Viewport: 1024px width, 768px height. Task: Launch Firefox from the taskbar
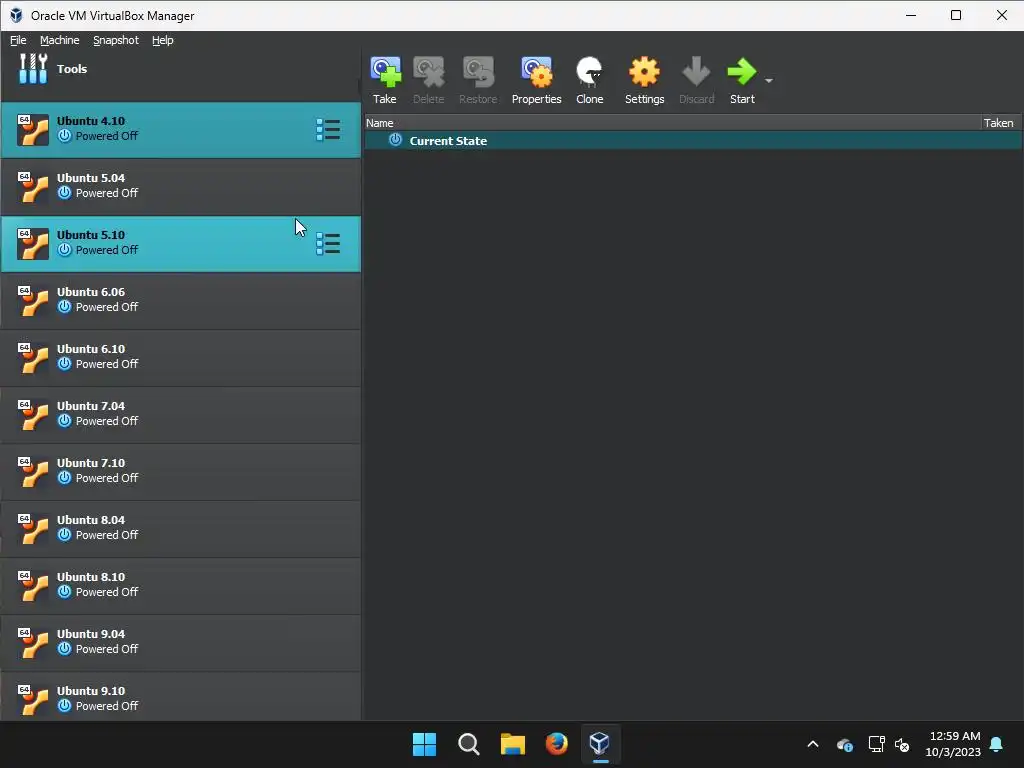(x=556, y=744)
